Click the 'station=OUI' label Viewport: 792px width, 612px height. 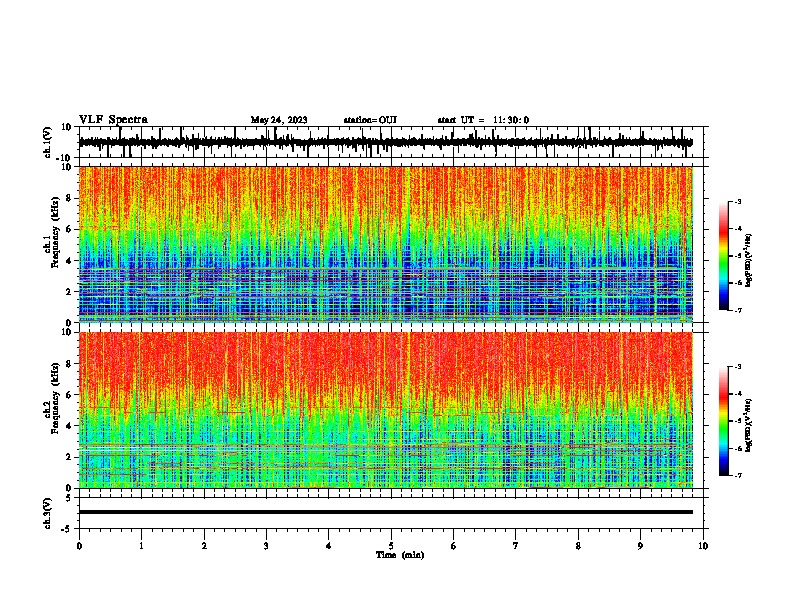370,120
